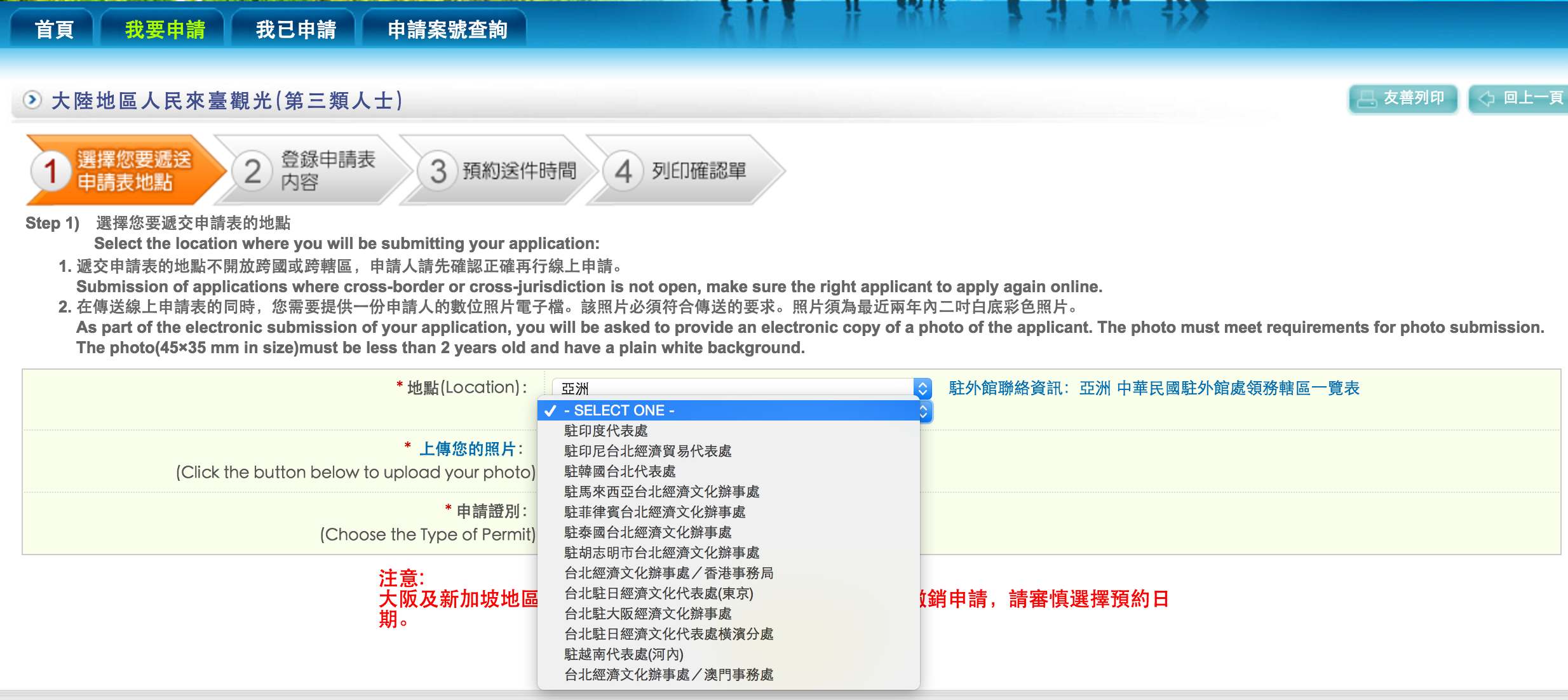Switch to 我已申請 tab

(295, 29)
